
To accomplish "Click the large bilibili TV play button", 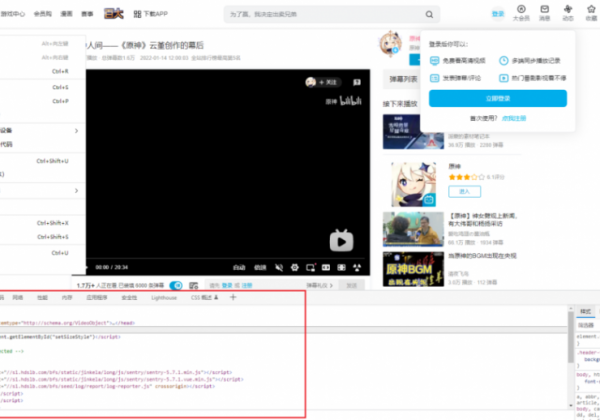I will (341, 241).
